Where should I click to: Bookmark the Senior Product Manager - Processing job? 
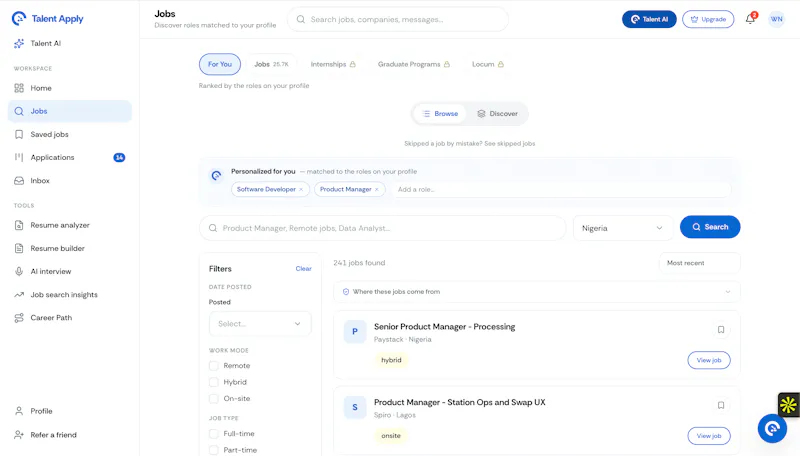(721, 330)
